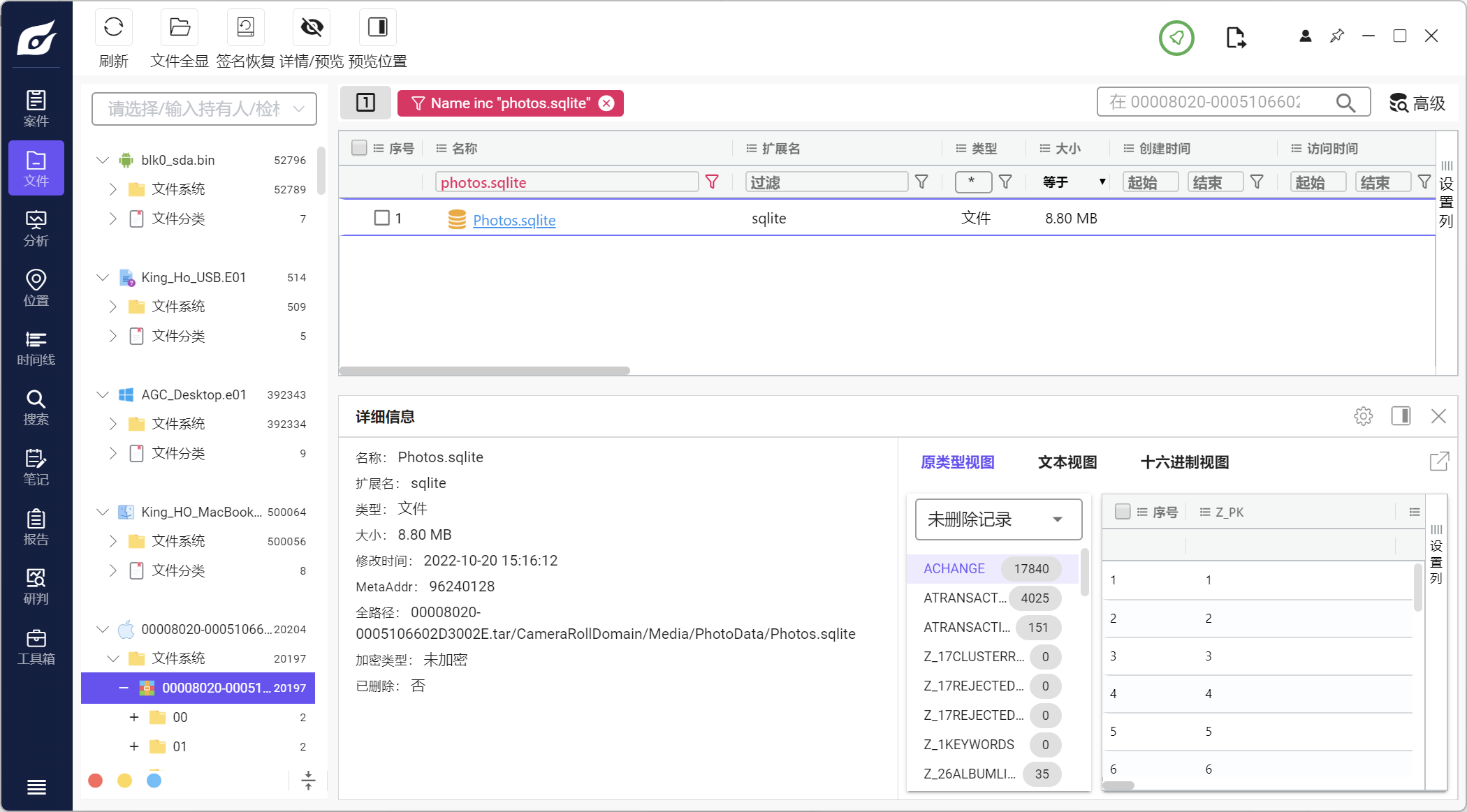Open the 等于 size comparison dropdown

[1074, 182]
